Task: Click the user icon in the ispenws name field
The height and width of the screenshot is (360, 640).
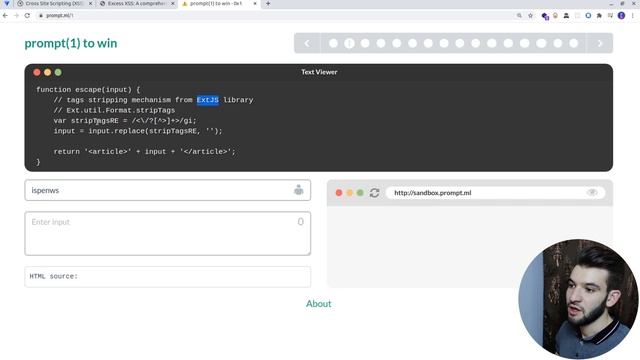Action: tap(299, 190)
